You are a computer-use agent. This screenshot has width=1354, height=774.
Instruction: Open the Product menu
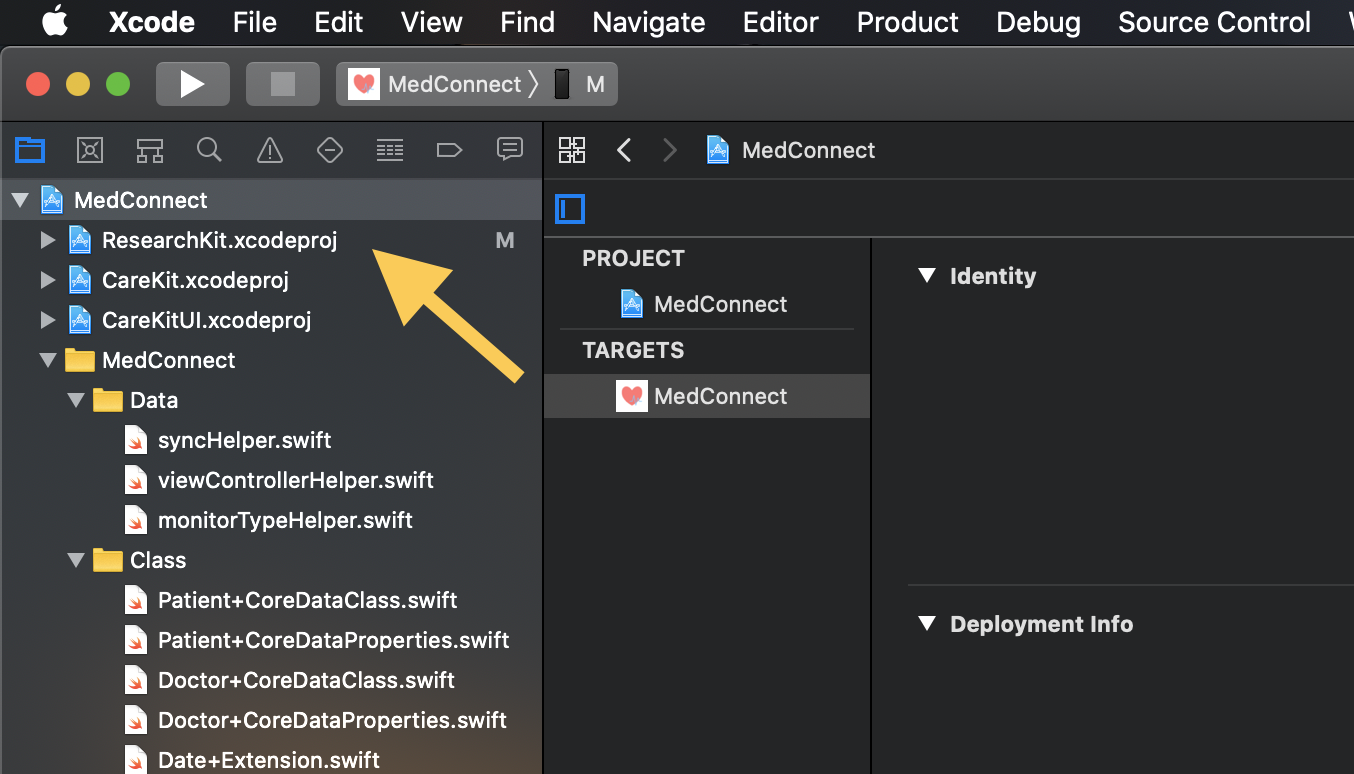[908, 22]
